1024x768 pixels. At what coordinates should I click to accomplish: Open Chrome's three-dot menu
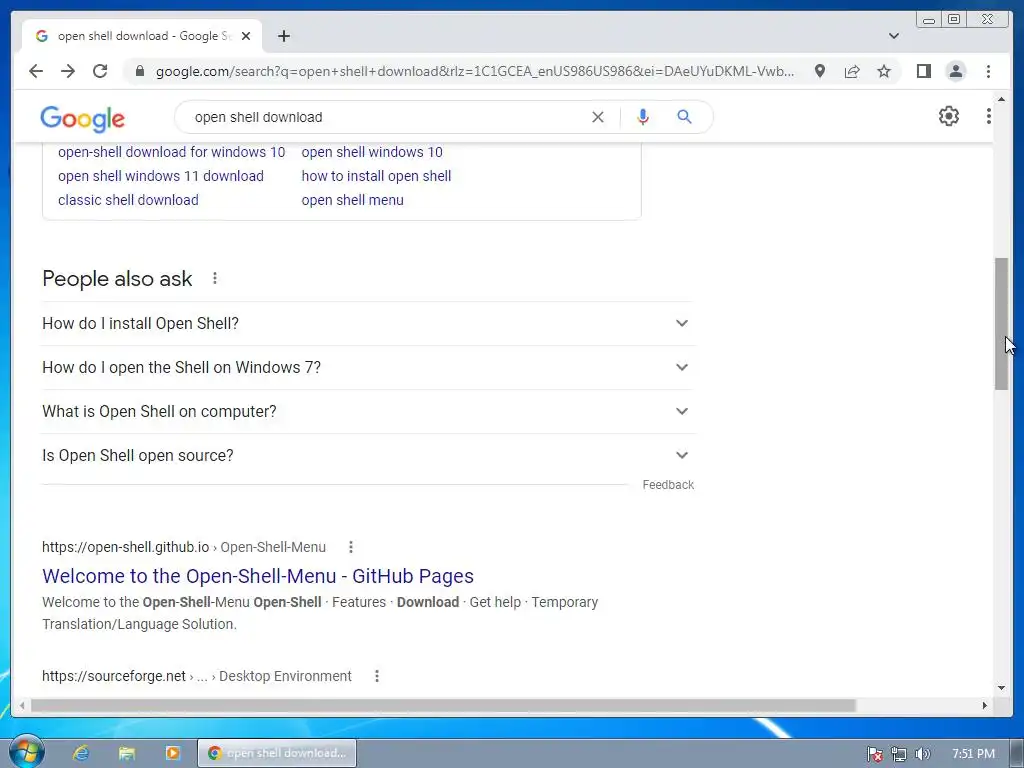coord(988,71)
